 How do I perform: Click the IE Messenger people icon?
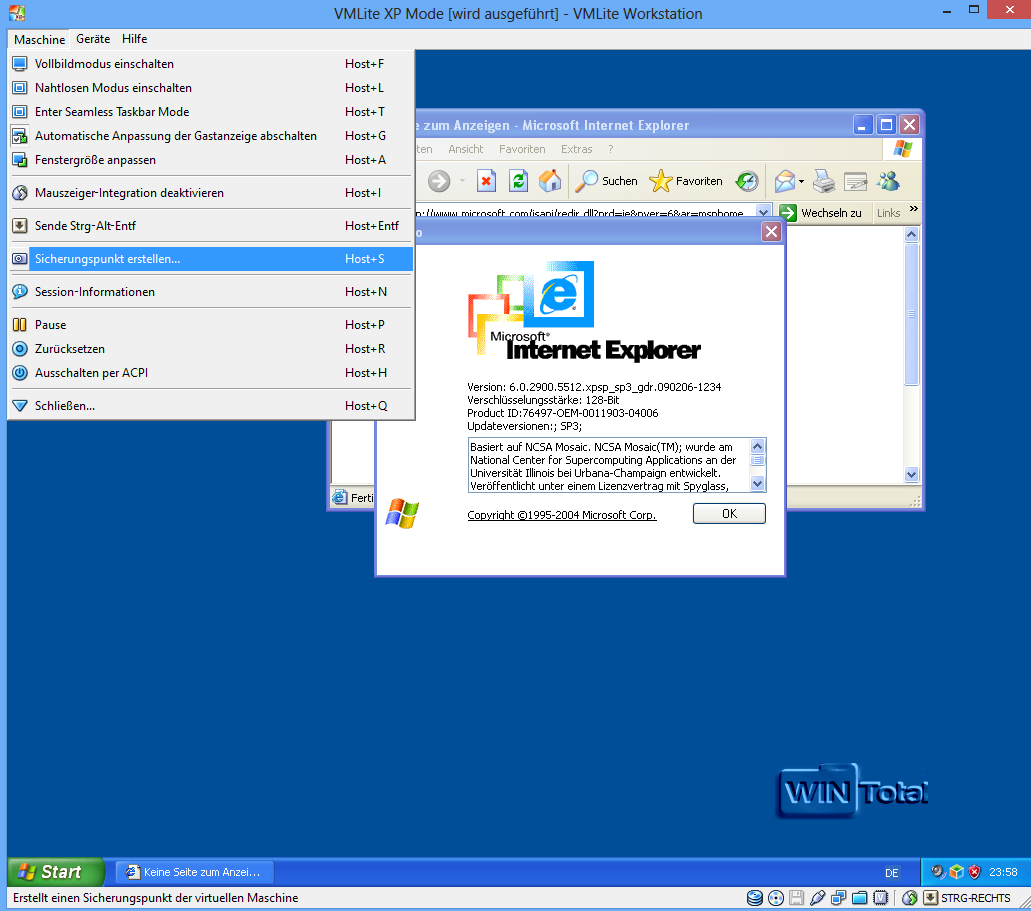pos(888,181)
